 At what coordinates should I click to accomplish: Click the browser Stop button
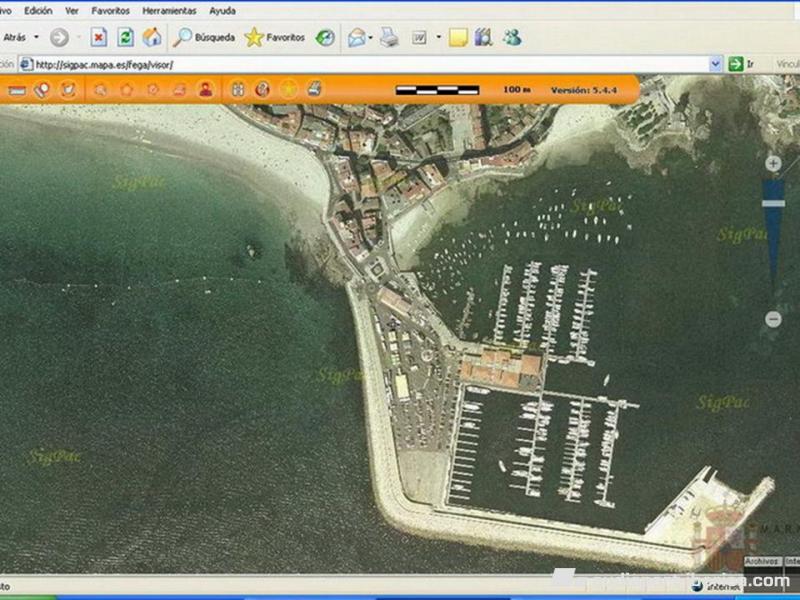click(99, 38)
